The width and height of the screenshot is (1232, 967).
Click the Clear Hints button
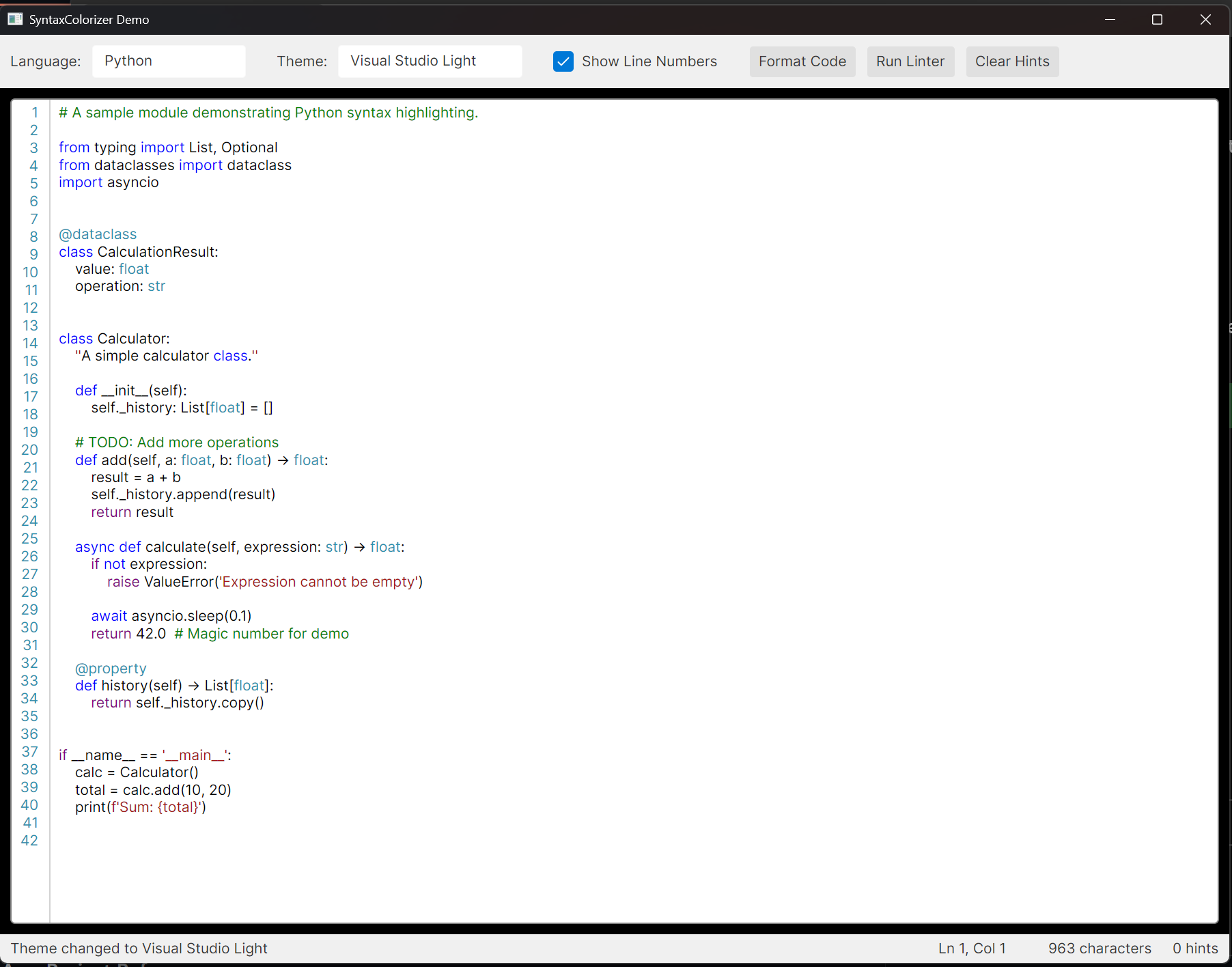coord(1012,61)
